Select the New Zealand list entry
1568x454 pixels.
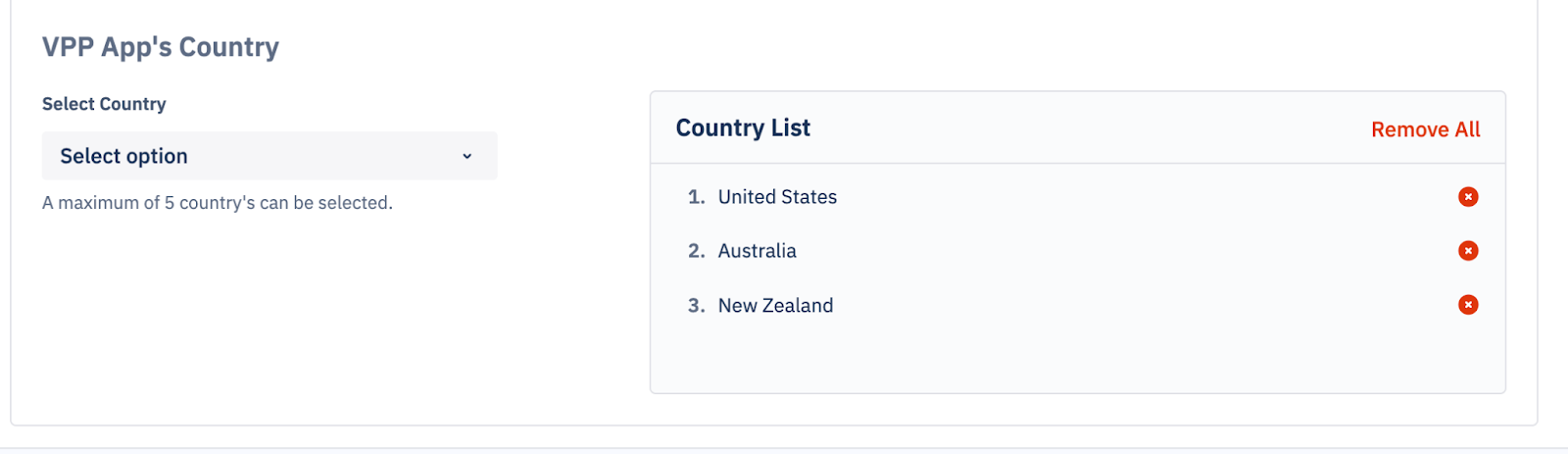pyautogui.click(x=775, y=305)
